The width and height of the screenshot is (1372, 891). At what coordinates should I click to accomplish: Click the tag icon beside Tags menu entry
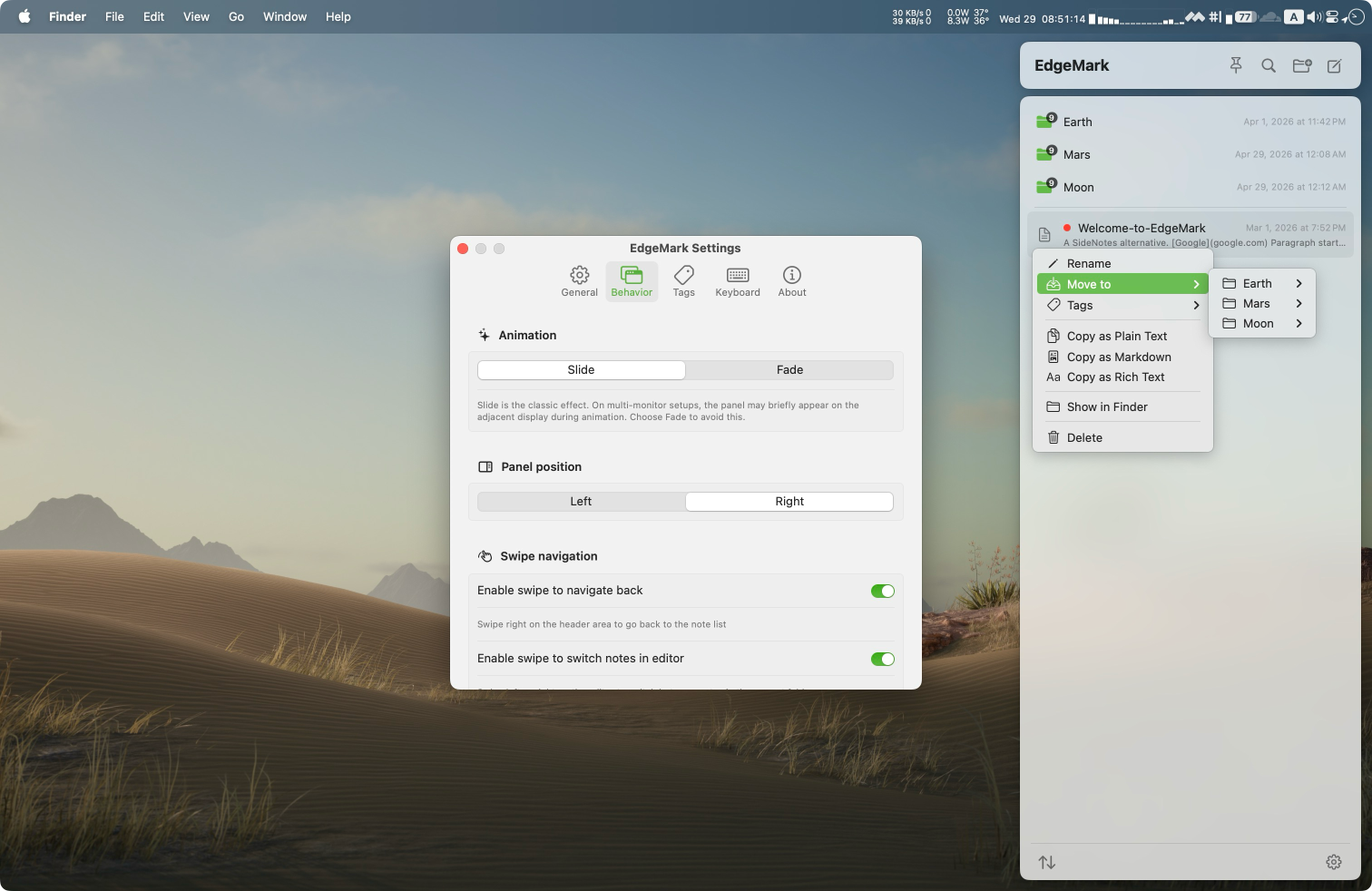pyautogui.click(x=1053, y=305)
